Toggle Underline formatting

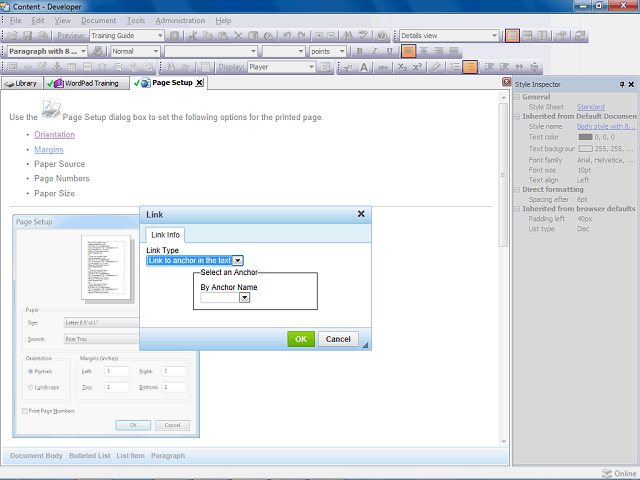(389, 51)
